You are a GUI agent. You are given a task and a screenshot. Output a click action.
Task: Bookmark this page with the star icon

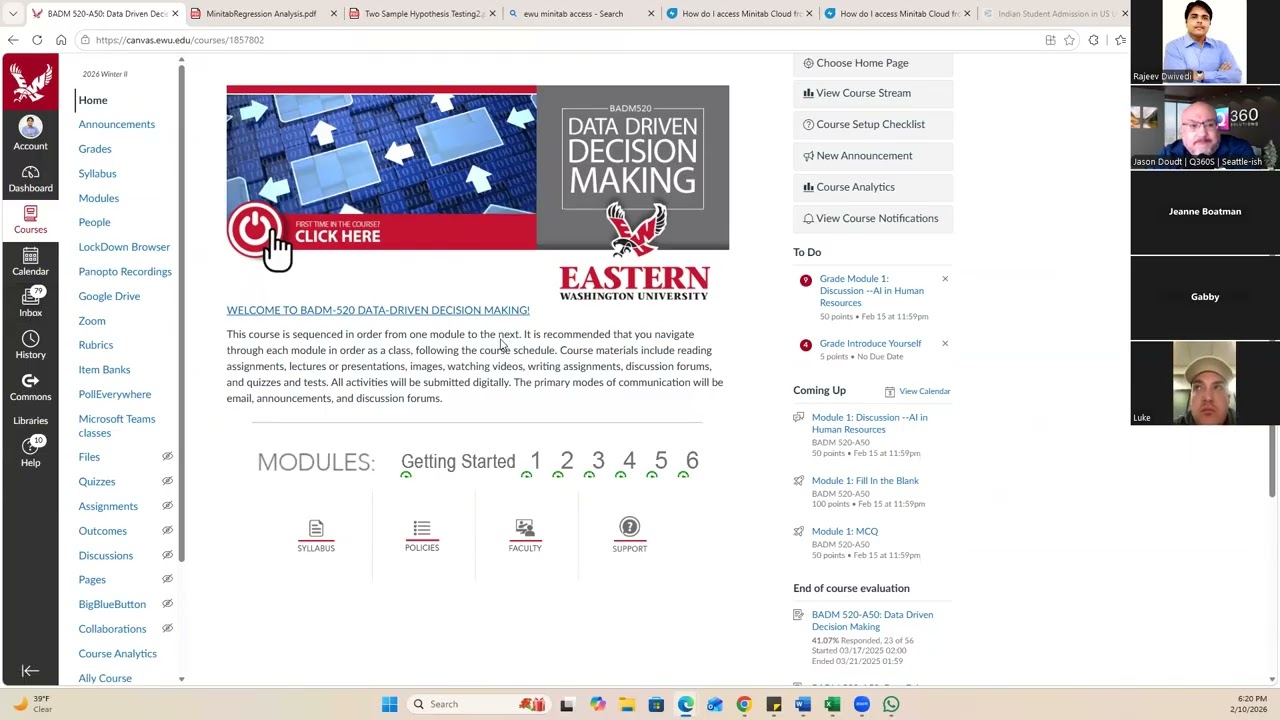pos(1069,40)
